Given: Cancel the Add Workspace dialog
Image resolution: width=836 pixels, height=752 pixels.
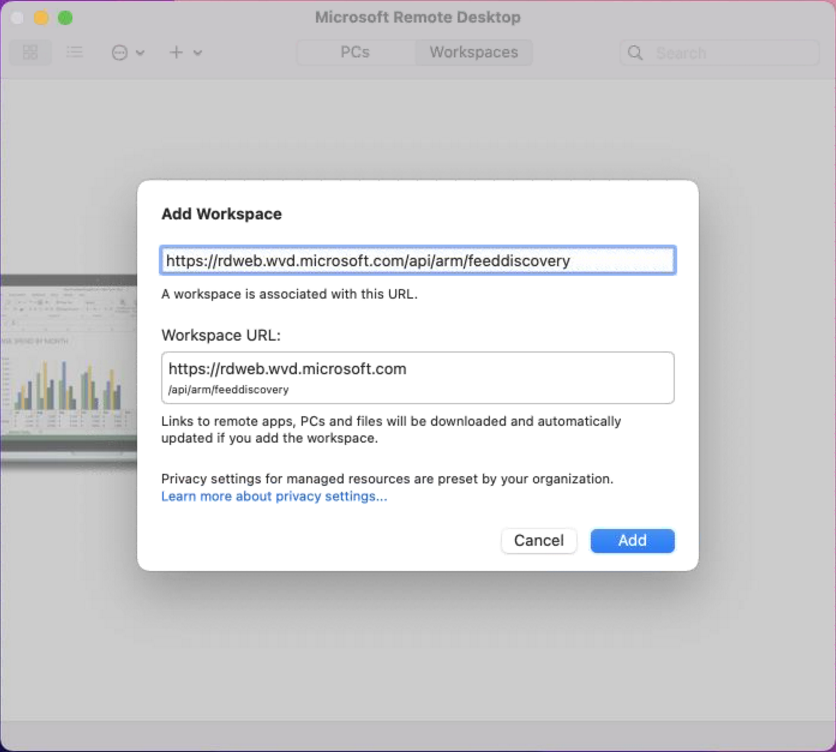Looking at the screenshot, I should pyautogui.click(x=538, y=540).
